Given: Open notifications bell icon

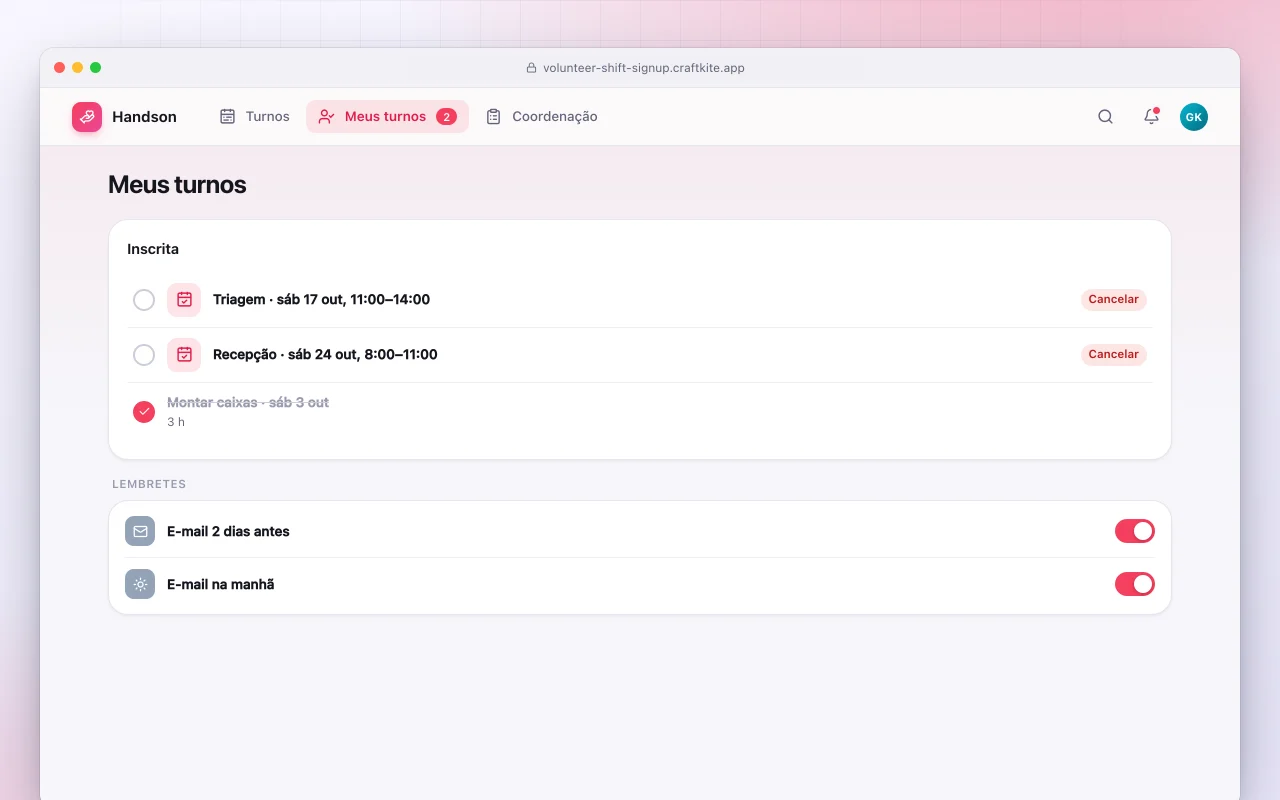Looking at the screenshot, I should (1151, 117).
